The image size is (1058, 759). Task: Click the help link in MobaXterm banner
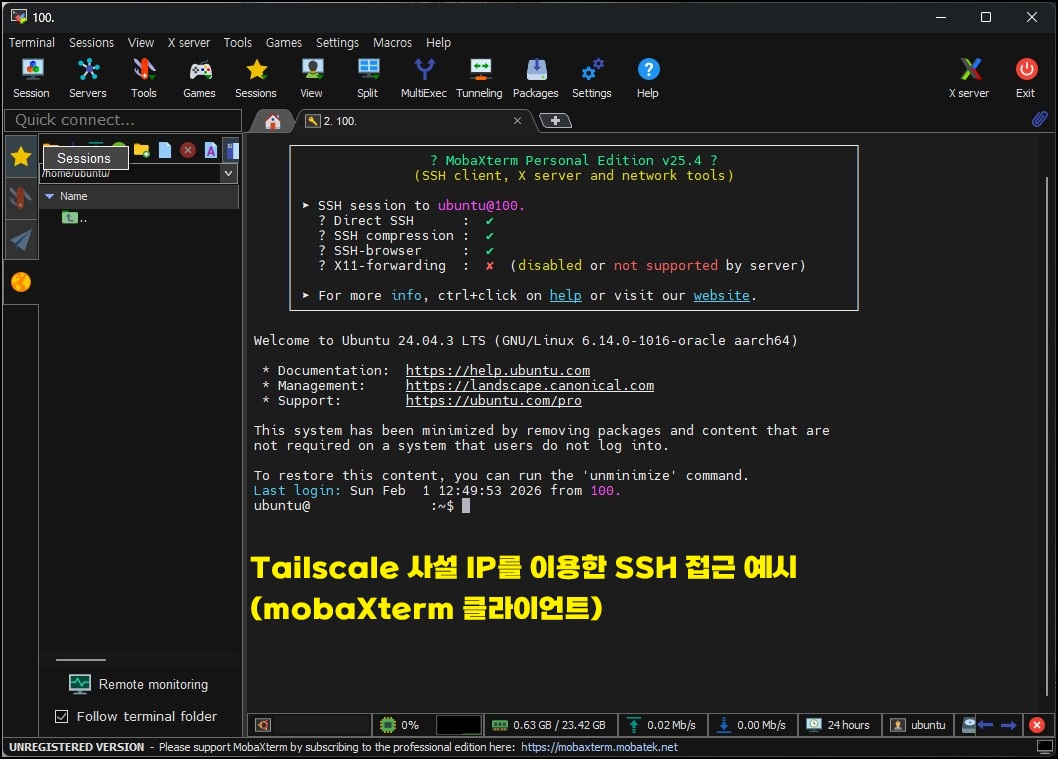(565, 296)
